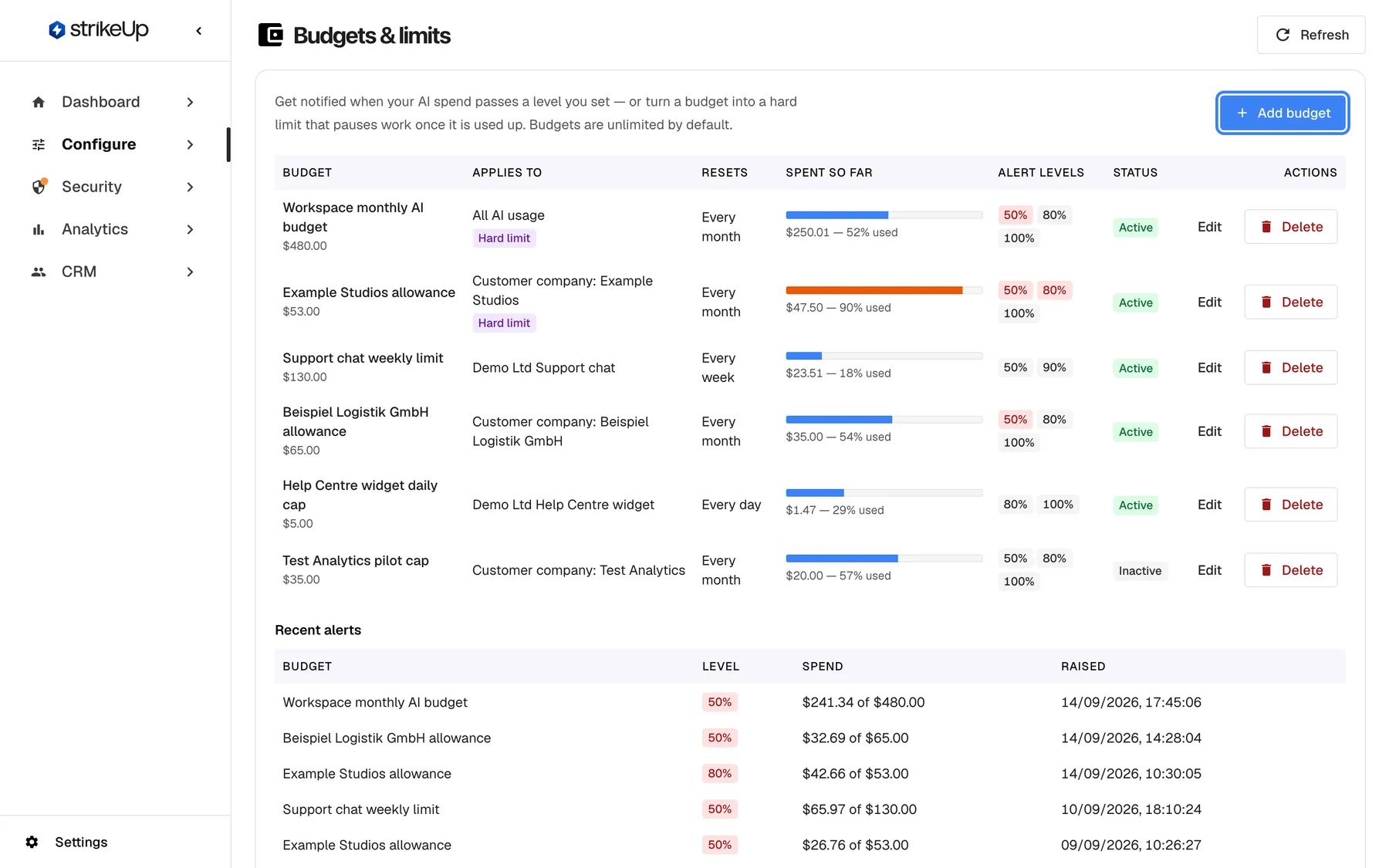
Task: Click the Configure sliders icon
Action: point(39,144)
